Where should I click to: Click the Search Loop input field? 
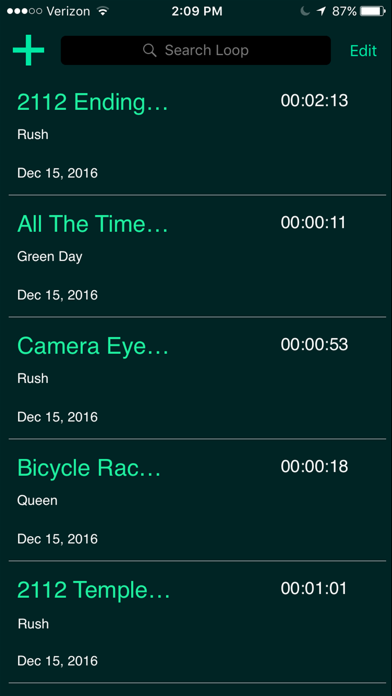click(x=196, y=50)
